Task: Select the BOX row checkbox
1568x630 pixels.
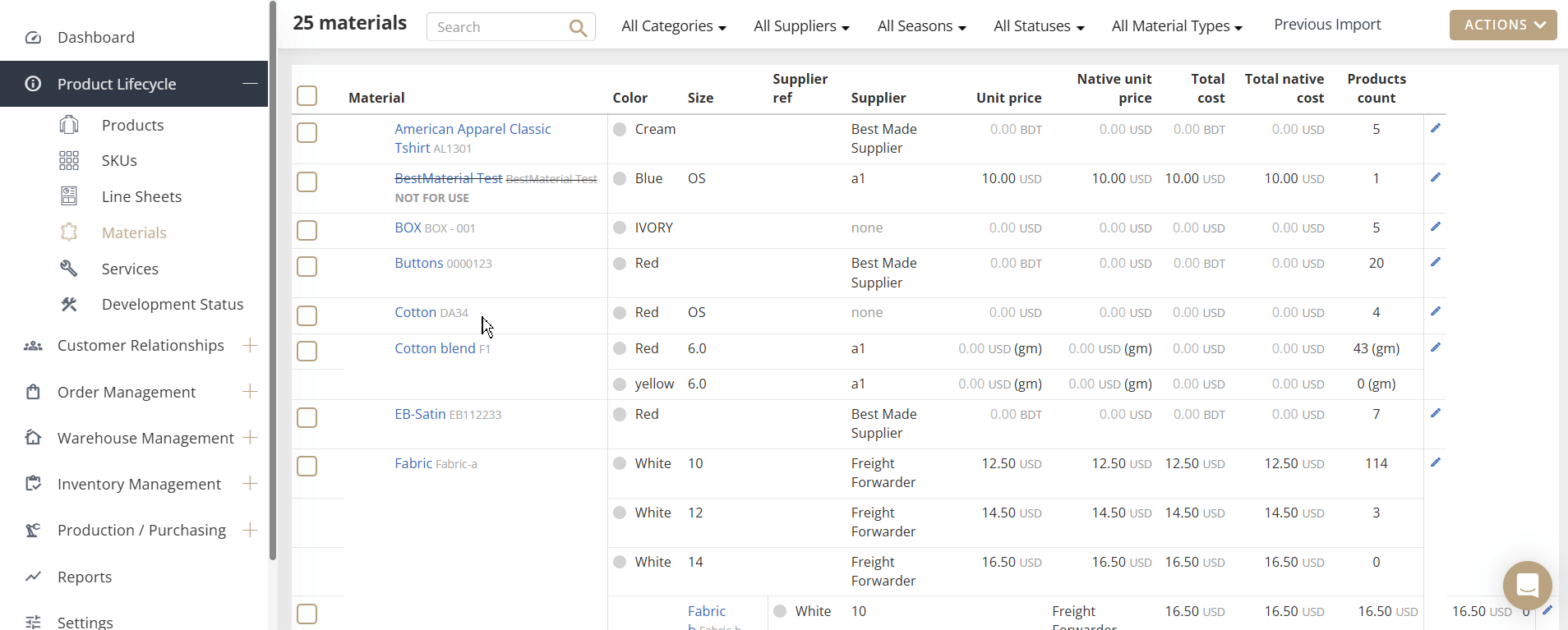Action: (x=307, y=231)
